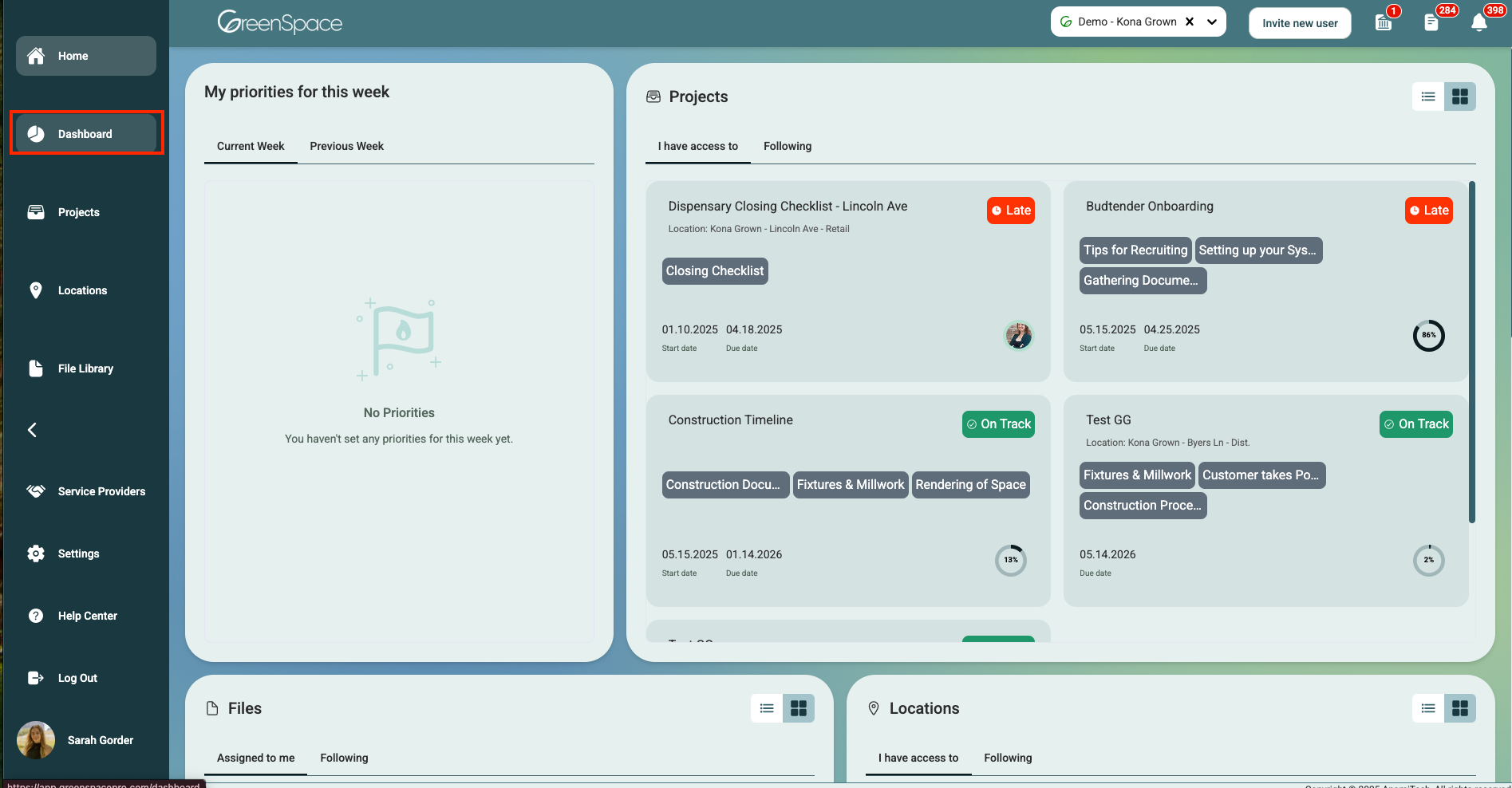
Task: Collapse the sidebar with the left chevron
Action: (32, 430)
